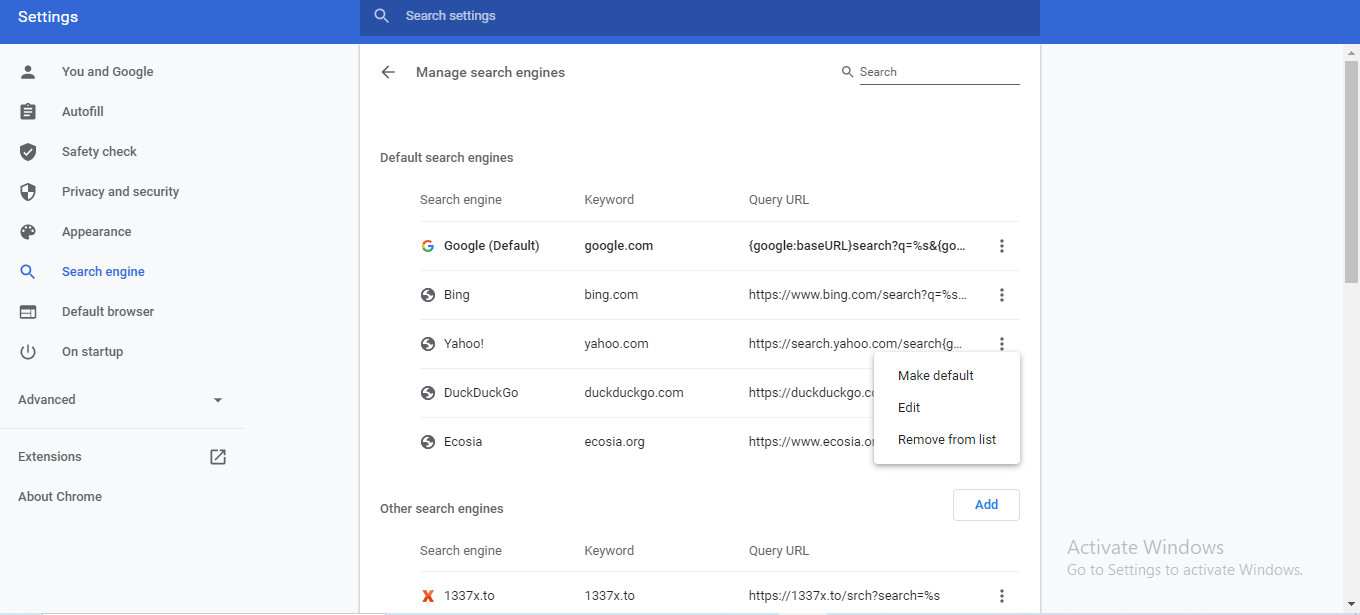Click the globe icon beside DuckDuckGo
This screenshot has height=615, width=1360.
point(428,393)
